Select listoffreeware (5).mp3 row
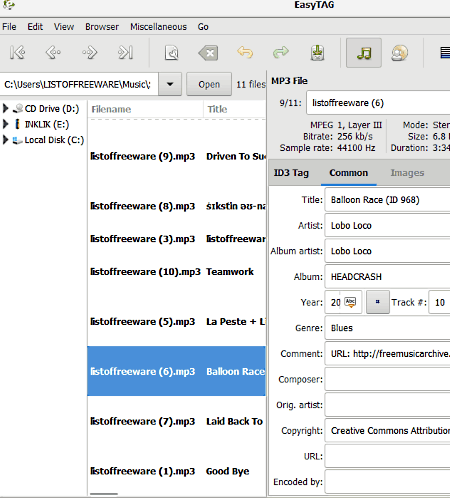The width and height of the screenshot is (450, 498). [x=177, y=322]
